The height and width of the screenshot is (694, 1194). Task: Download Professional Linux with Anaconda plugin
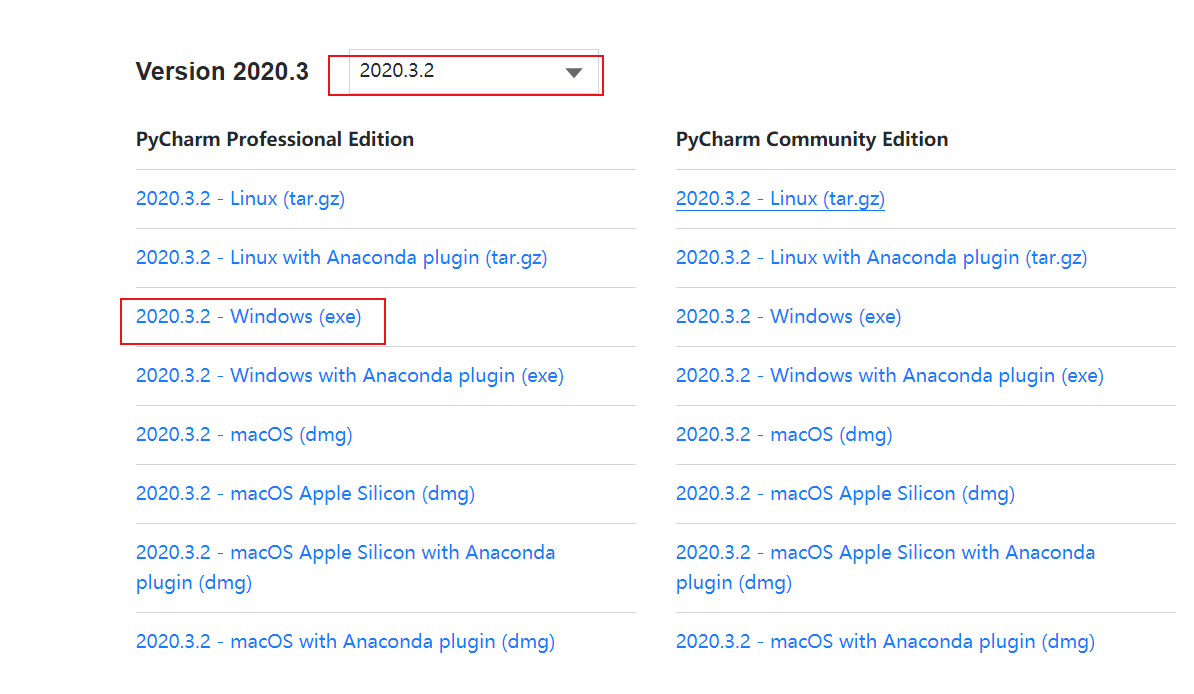point(341,257)
